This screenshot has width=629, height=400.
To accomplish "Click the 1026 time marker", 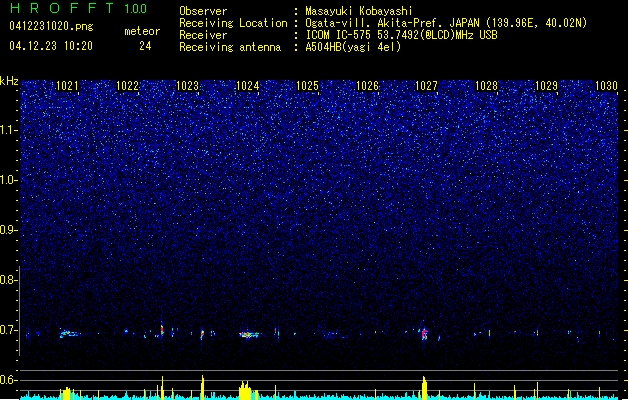I will click(x=367, y=86).
